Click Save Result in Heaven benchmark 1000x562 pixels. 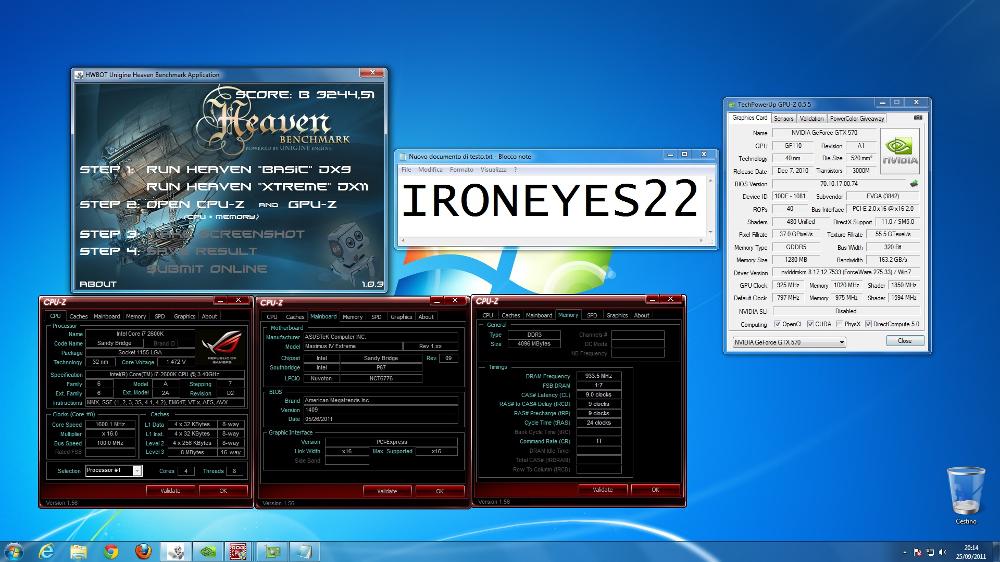pos(202,251)
